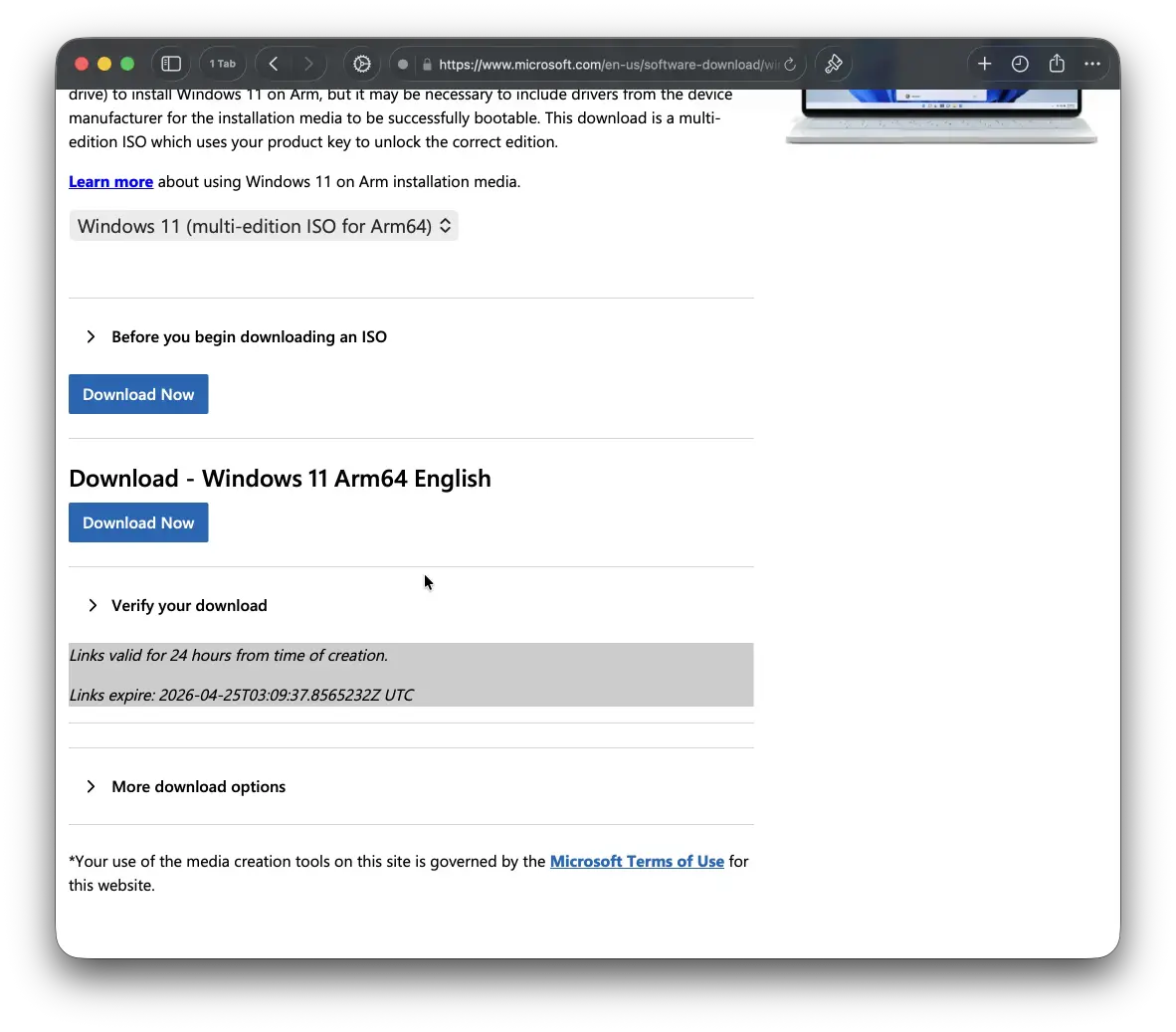Click the paintbrush cleanup toolbar icon
The width and height of the screenshot is (1176, 1032).
834,64
